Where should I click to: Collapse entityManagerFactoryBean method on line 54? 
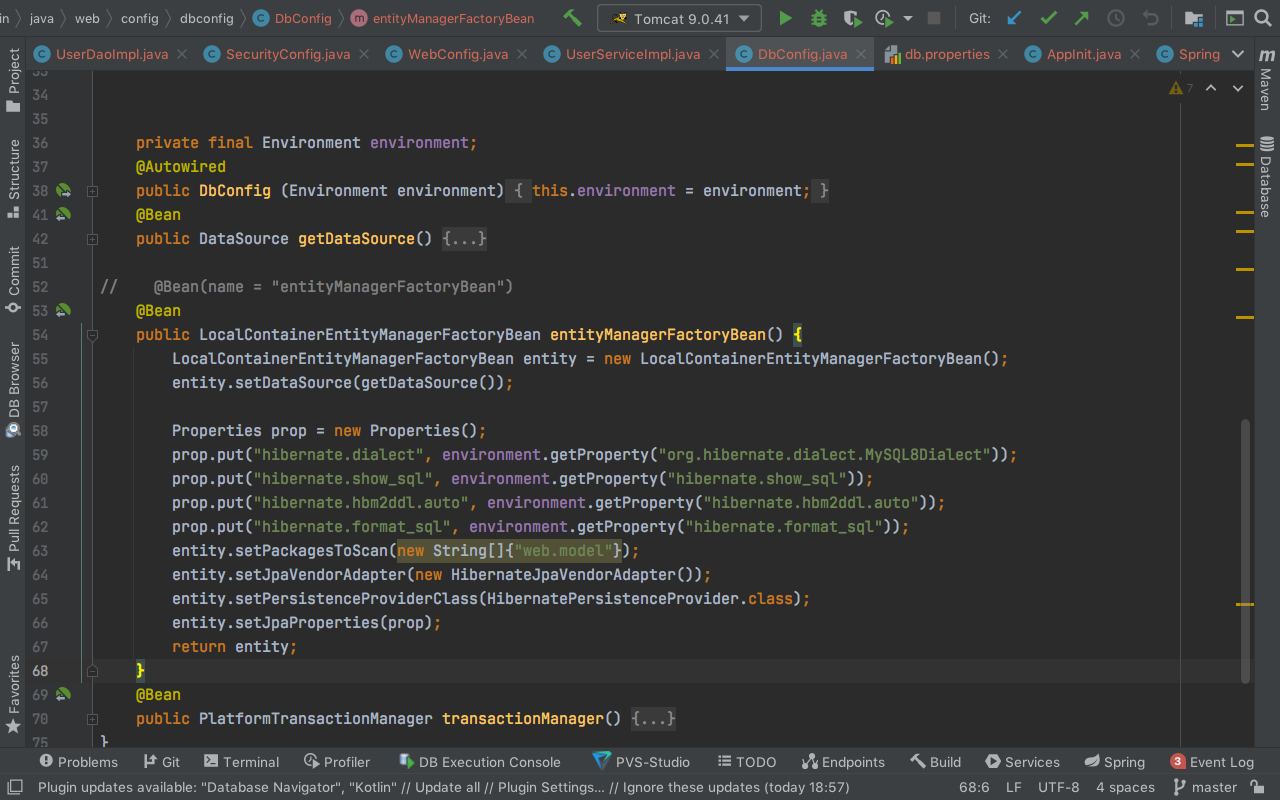tap(92, 334)
